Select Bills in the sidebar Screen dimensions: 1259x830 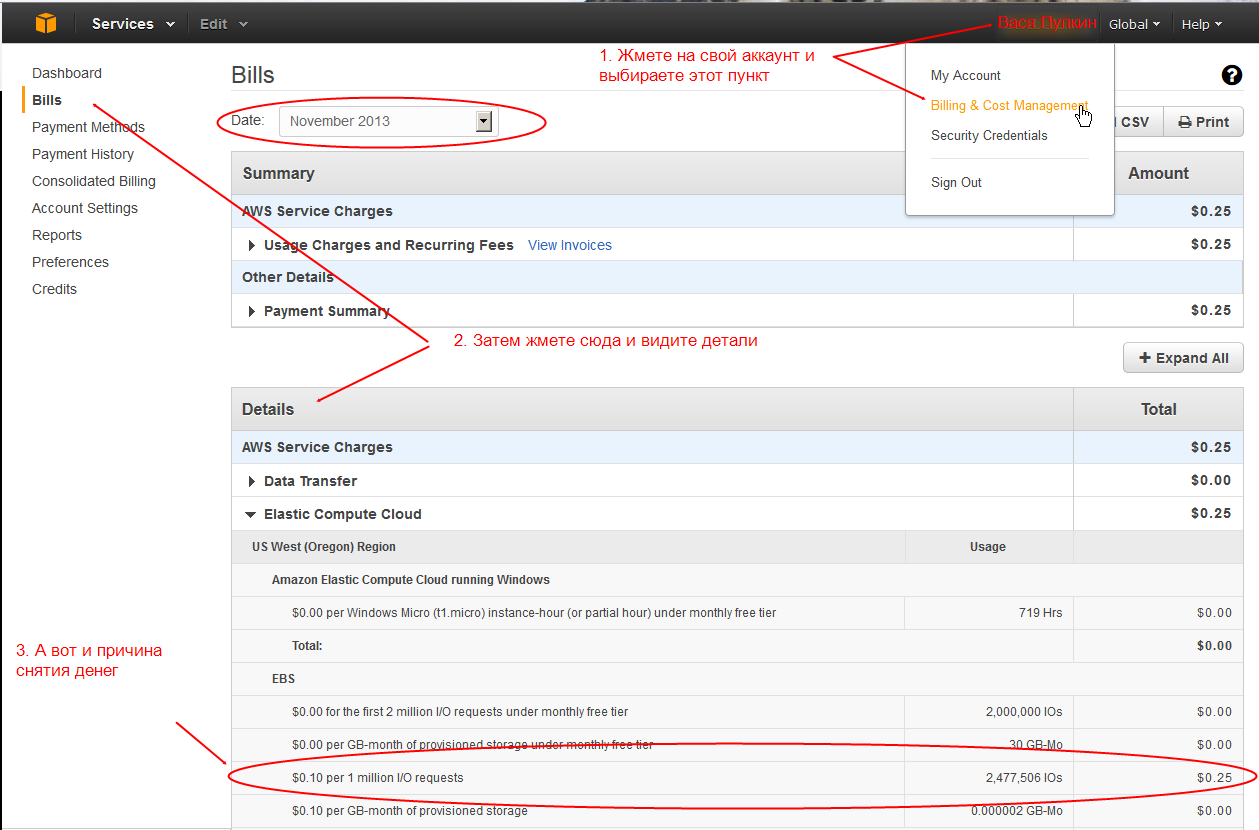pos(47,100)
